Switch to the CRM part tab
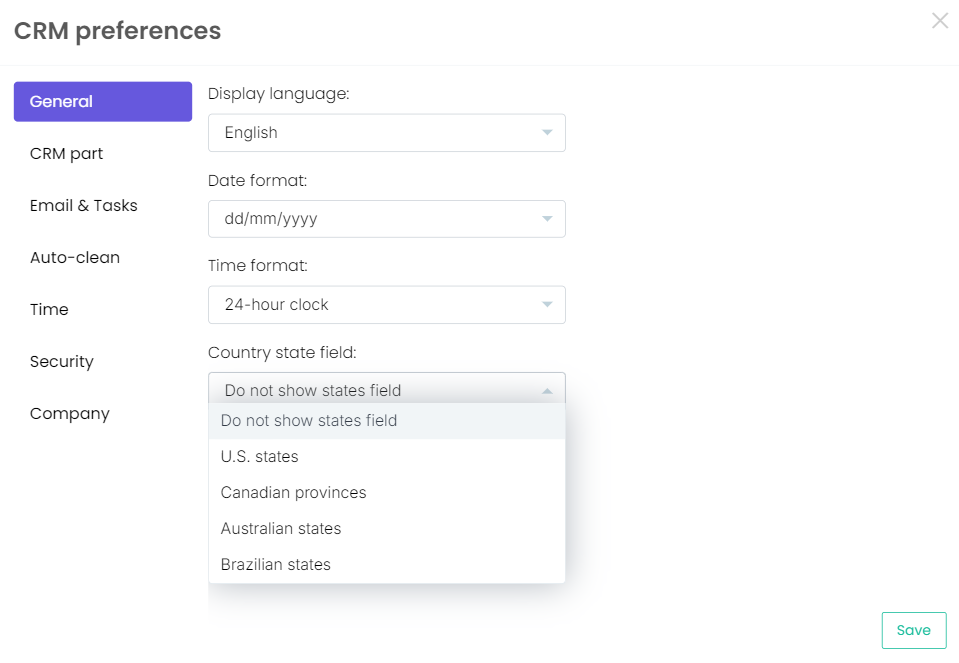 67,154
